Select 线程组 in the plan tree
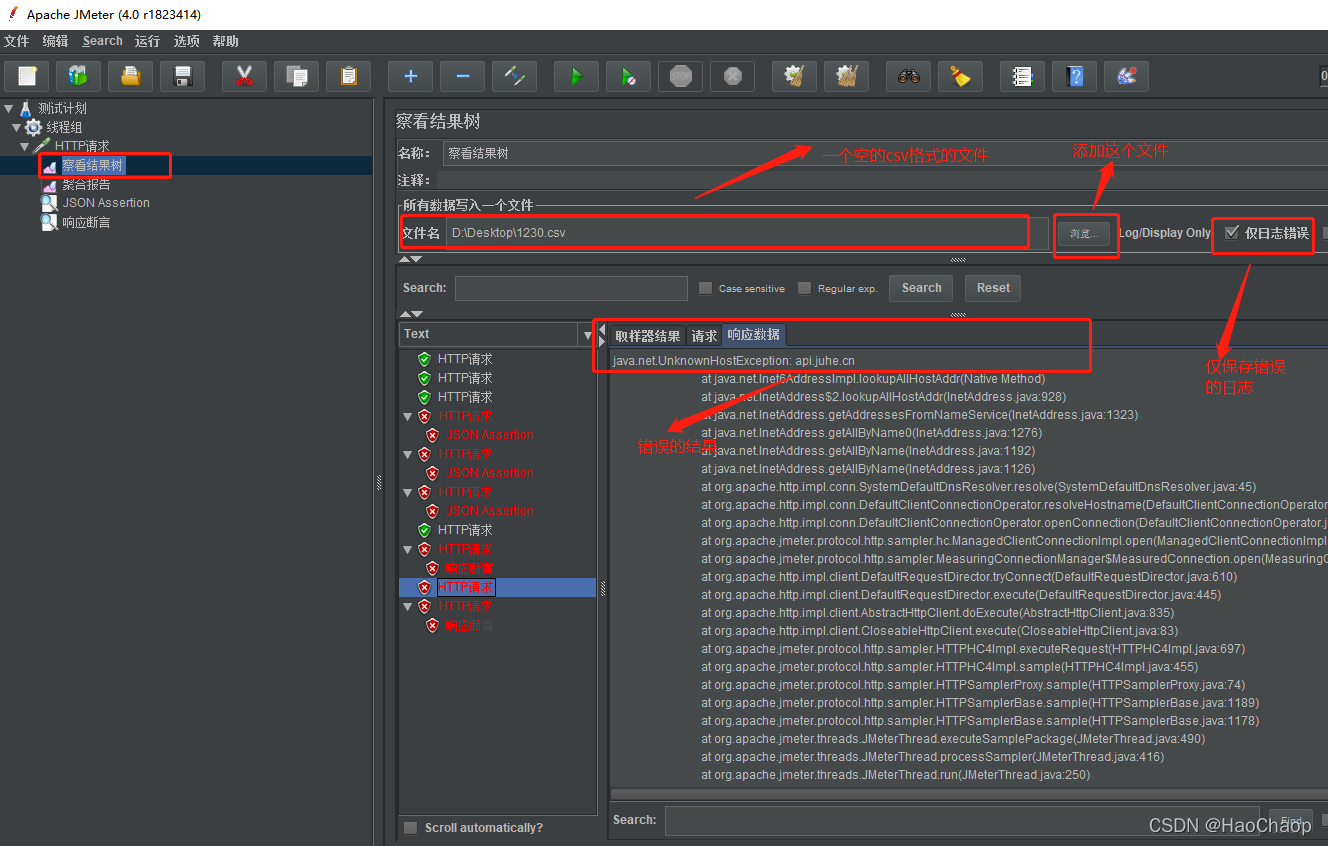Viewport: 1328px width, 846px height. click(x=64, y=127)
